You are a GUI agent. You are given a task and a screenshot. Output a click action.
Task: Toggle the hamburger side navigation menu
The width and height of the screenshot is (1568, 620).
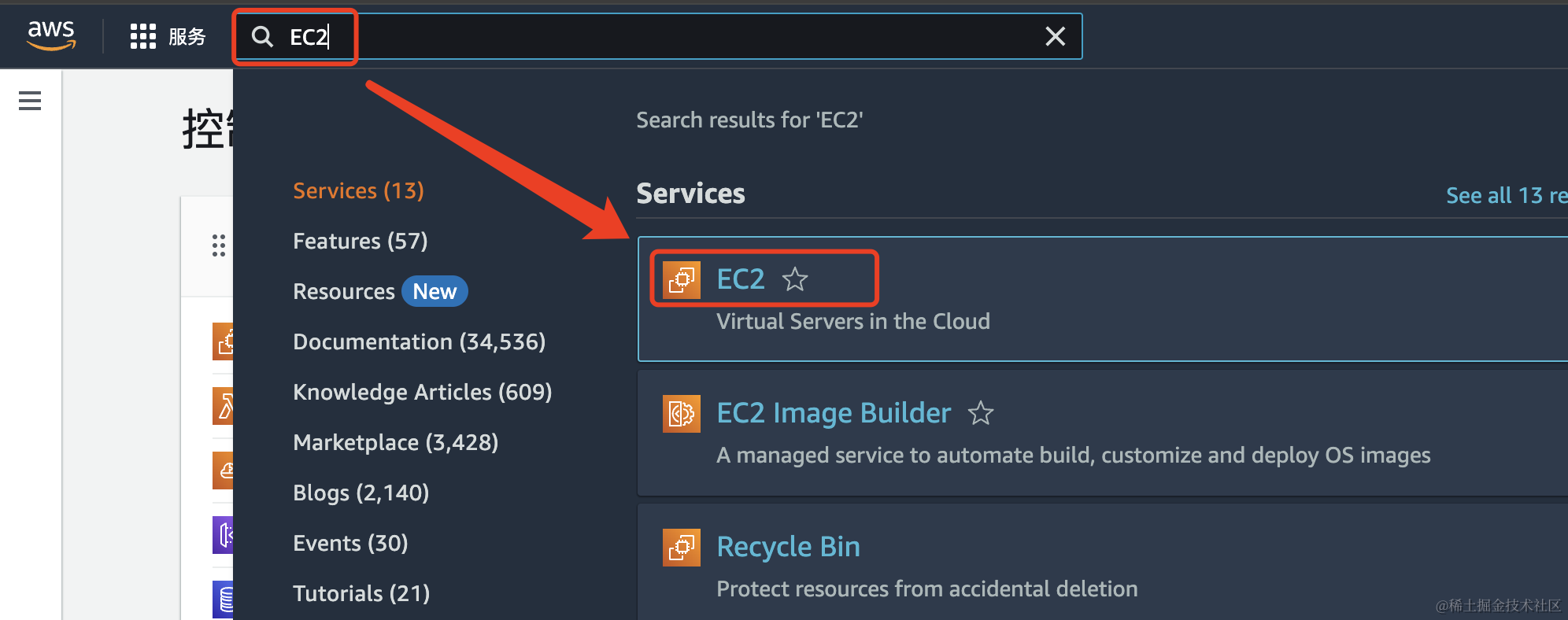point(30,101)
